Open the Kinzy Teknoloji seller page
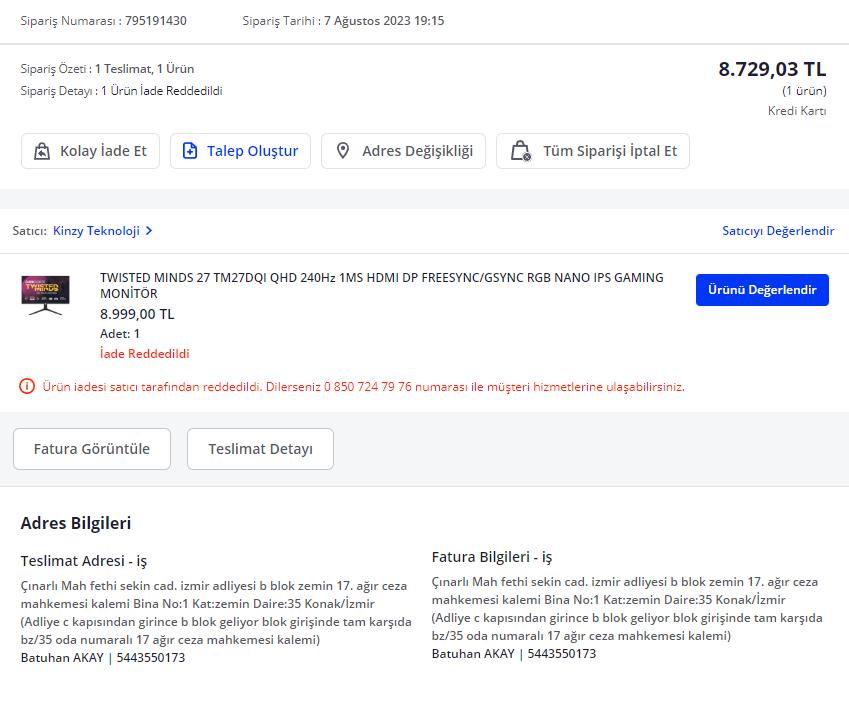Screen dimensions: 849x705 98,230
